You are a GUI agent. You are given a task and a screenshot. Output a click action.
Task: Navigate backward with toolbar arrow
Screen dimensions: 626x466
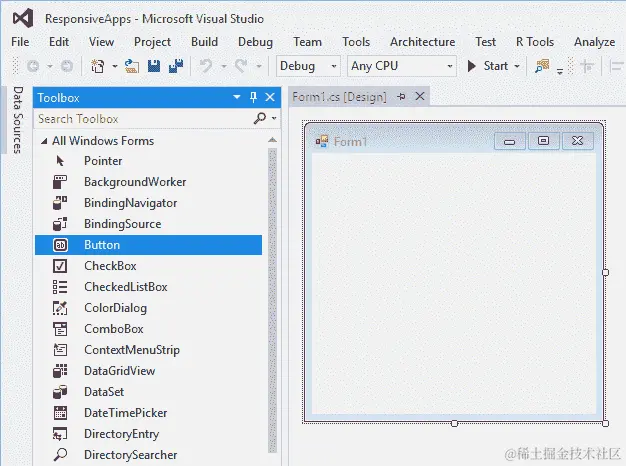point(33,66)
